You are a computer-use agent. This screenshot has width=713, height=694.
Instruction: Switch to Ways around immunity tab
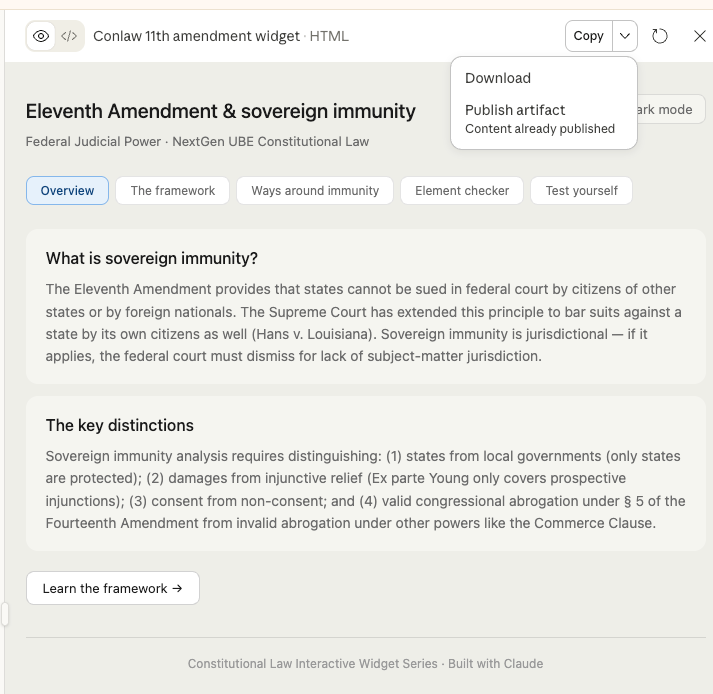point(315,190)
